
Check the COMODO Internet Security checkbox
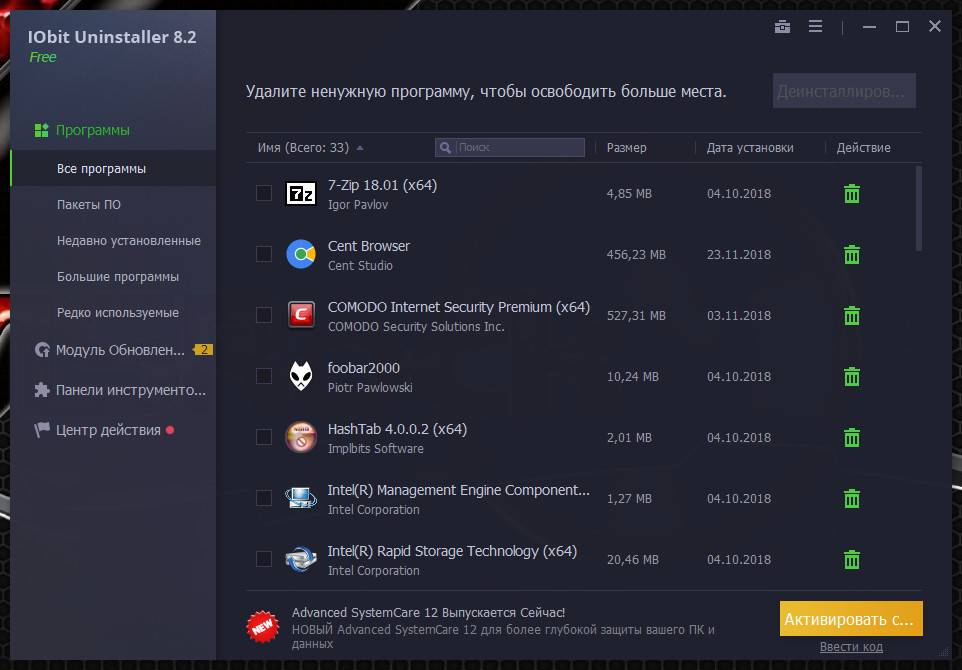tap(264, 315)
